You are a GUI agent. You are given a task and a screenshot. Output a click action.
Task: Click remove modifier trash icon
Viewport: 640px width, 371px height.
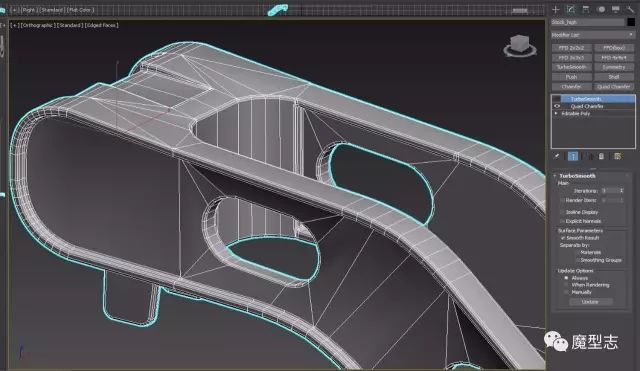(601, 156)
